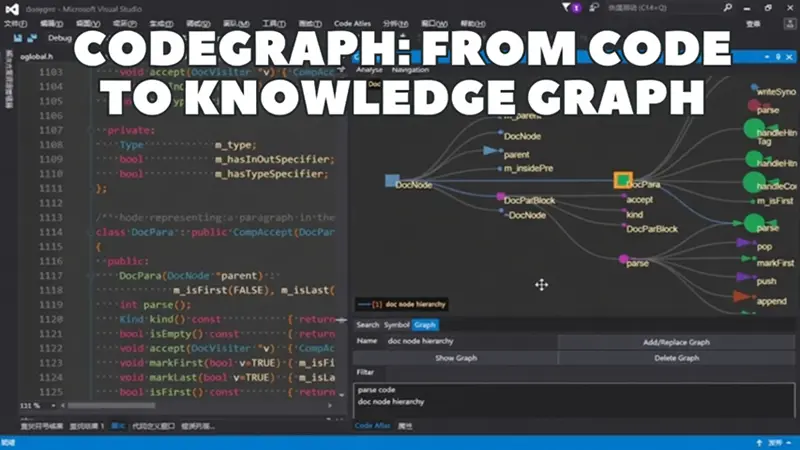This screenshot has width=800, height=450.
Task: Switch to the Symbol tab
Action: [x=396, y=325]
